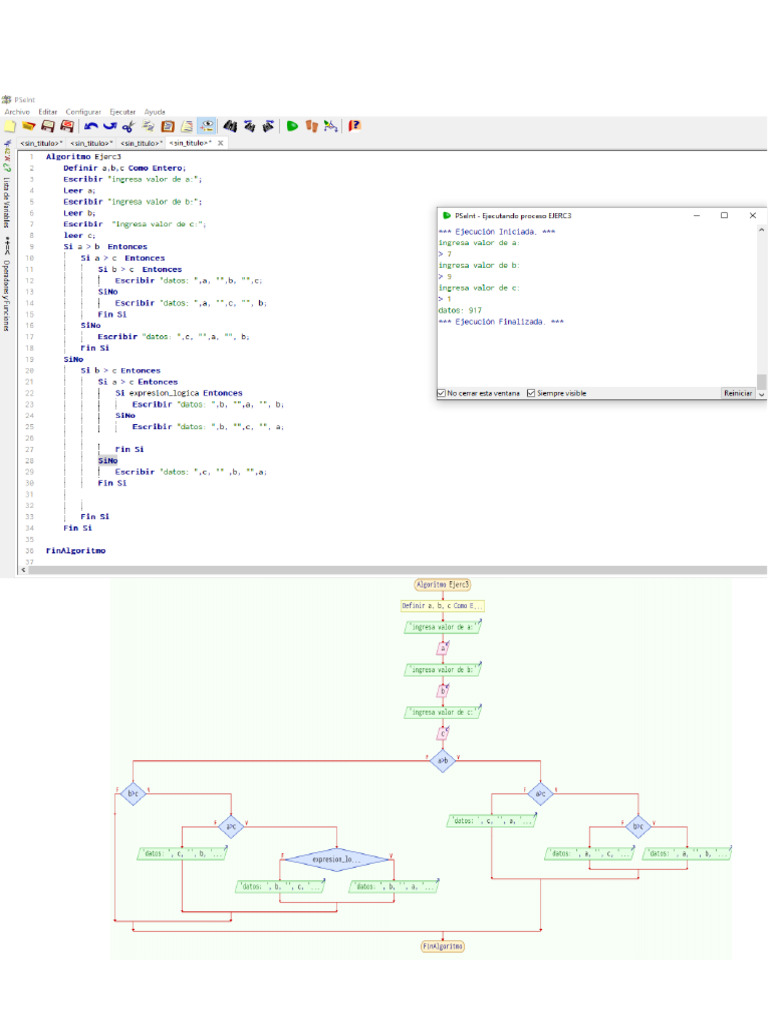Save the algorithm using the floppy icon
768x1024 pixels.
coord(48,126)
